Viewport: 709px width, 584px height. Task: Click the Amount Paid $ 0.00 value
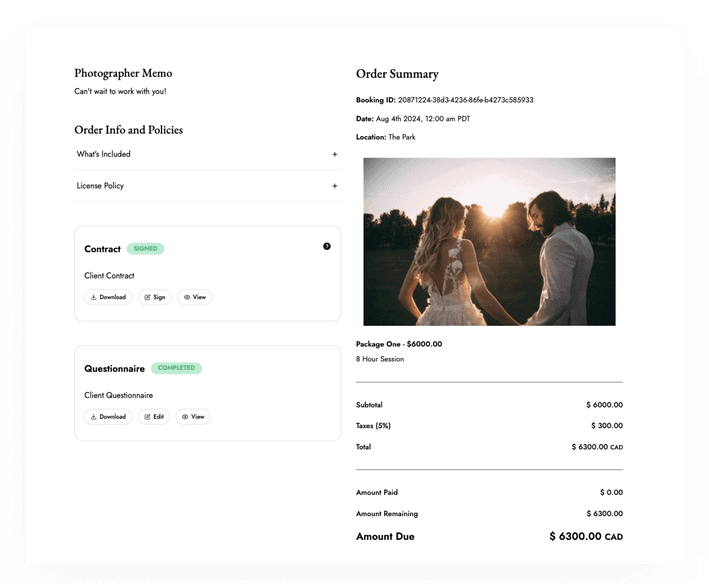click(611, 492)
